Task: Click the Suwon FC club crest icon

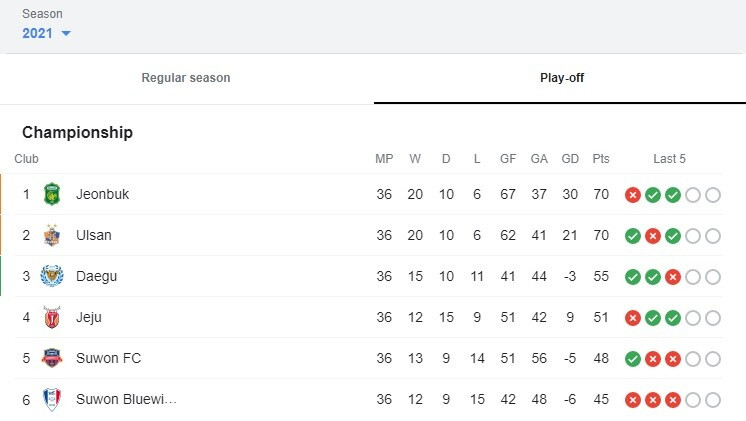Action: (52, 358)
